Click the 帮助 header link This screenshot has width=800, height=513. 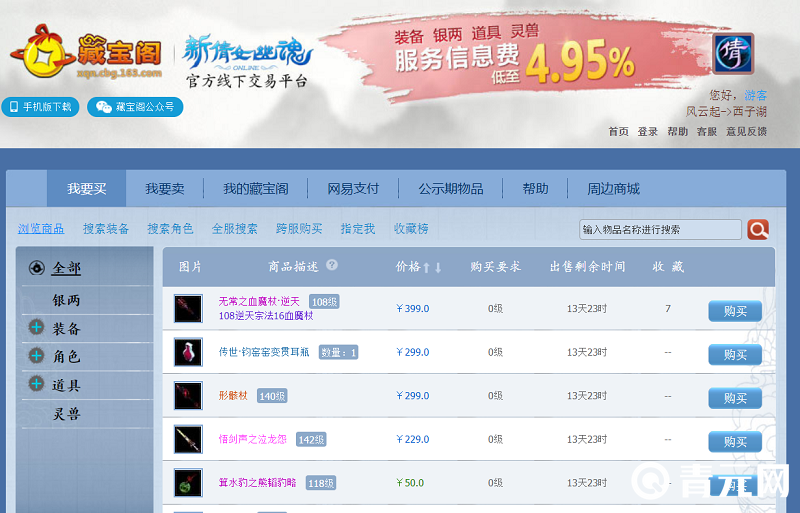(678, 132)
